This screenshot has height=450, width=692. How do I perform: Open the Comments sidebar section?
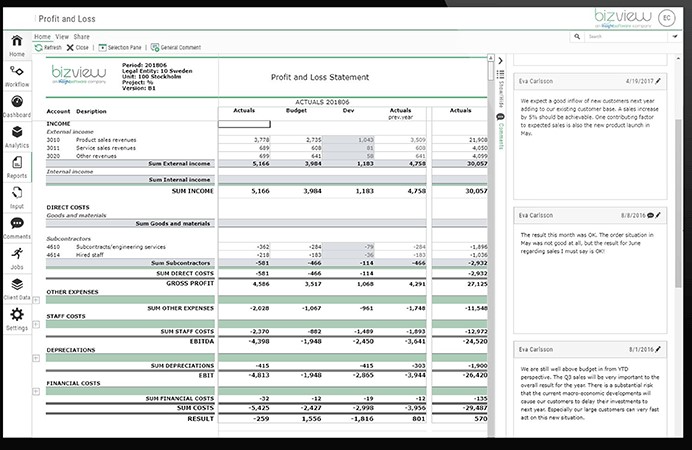point(17,228)
